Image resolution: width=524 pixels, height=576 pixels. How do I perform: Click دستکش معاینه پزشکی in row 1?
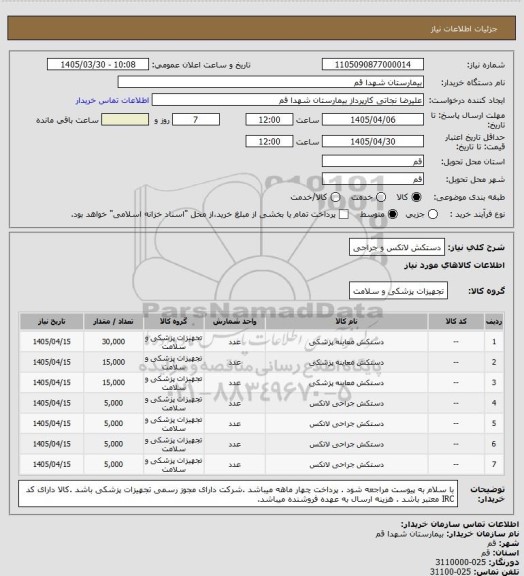[x=346, y=342]
